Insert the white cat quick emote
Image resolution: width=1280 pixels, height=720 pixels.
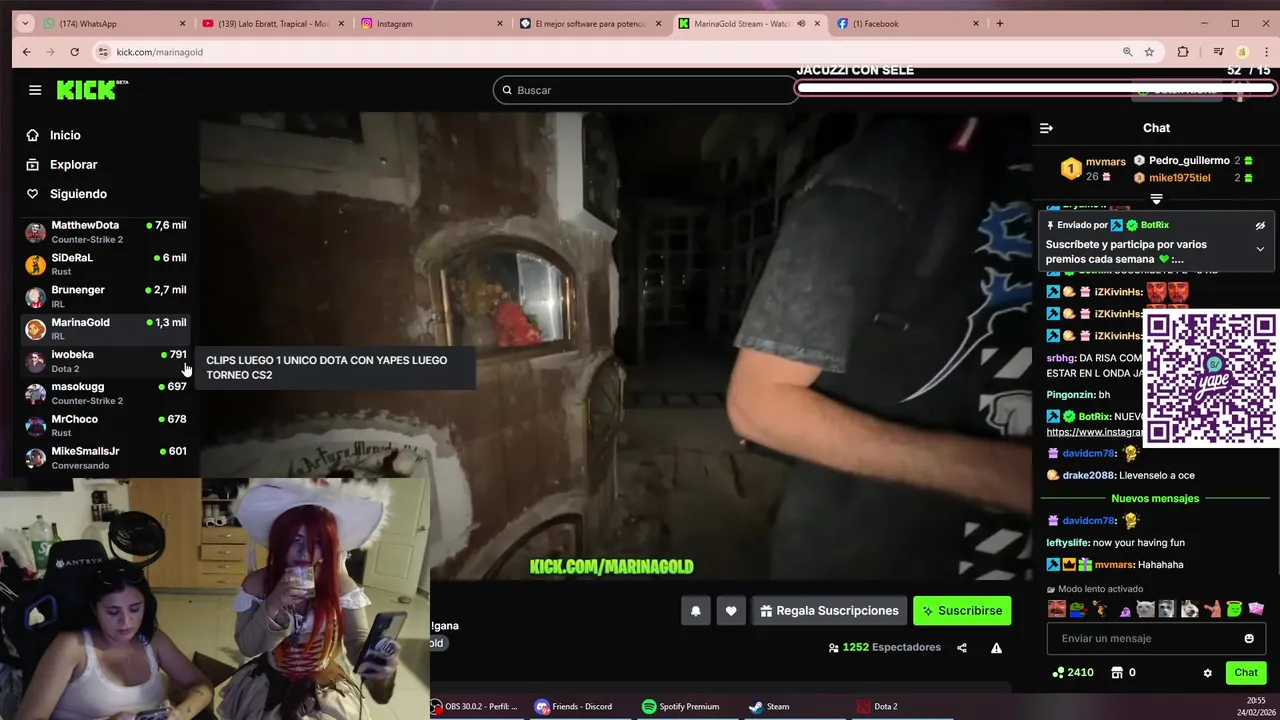1145,609
